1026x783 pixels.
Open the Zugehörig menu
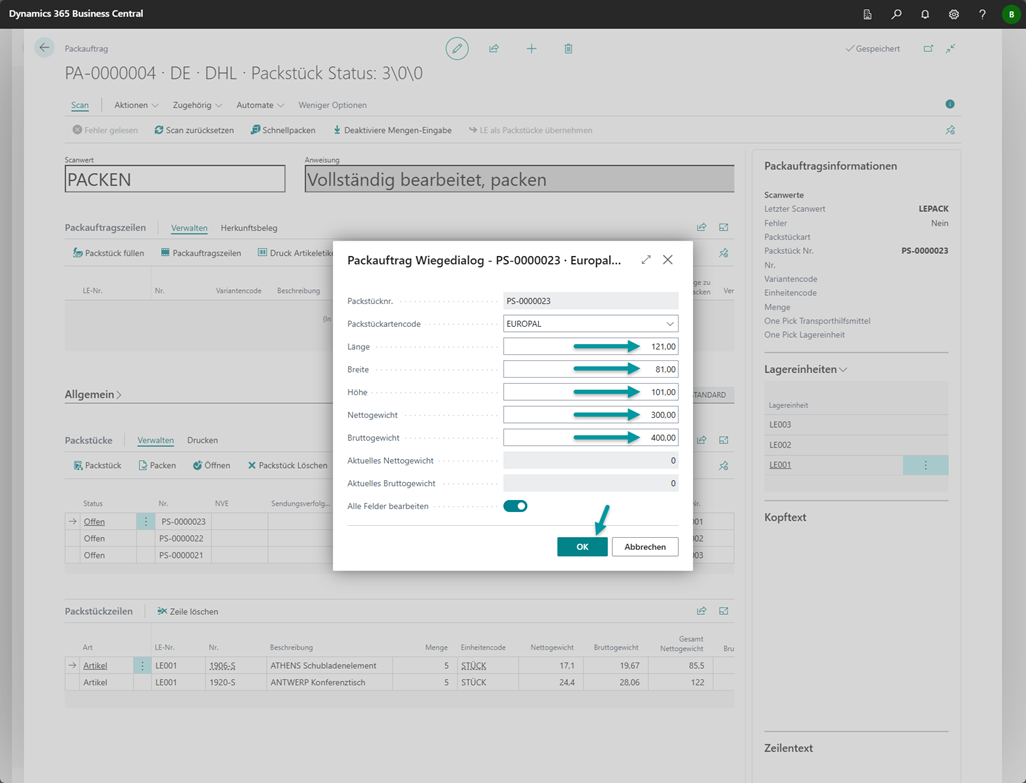click(197, 105)
